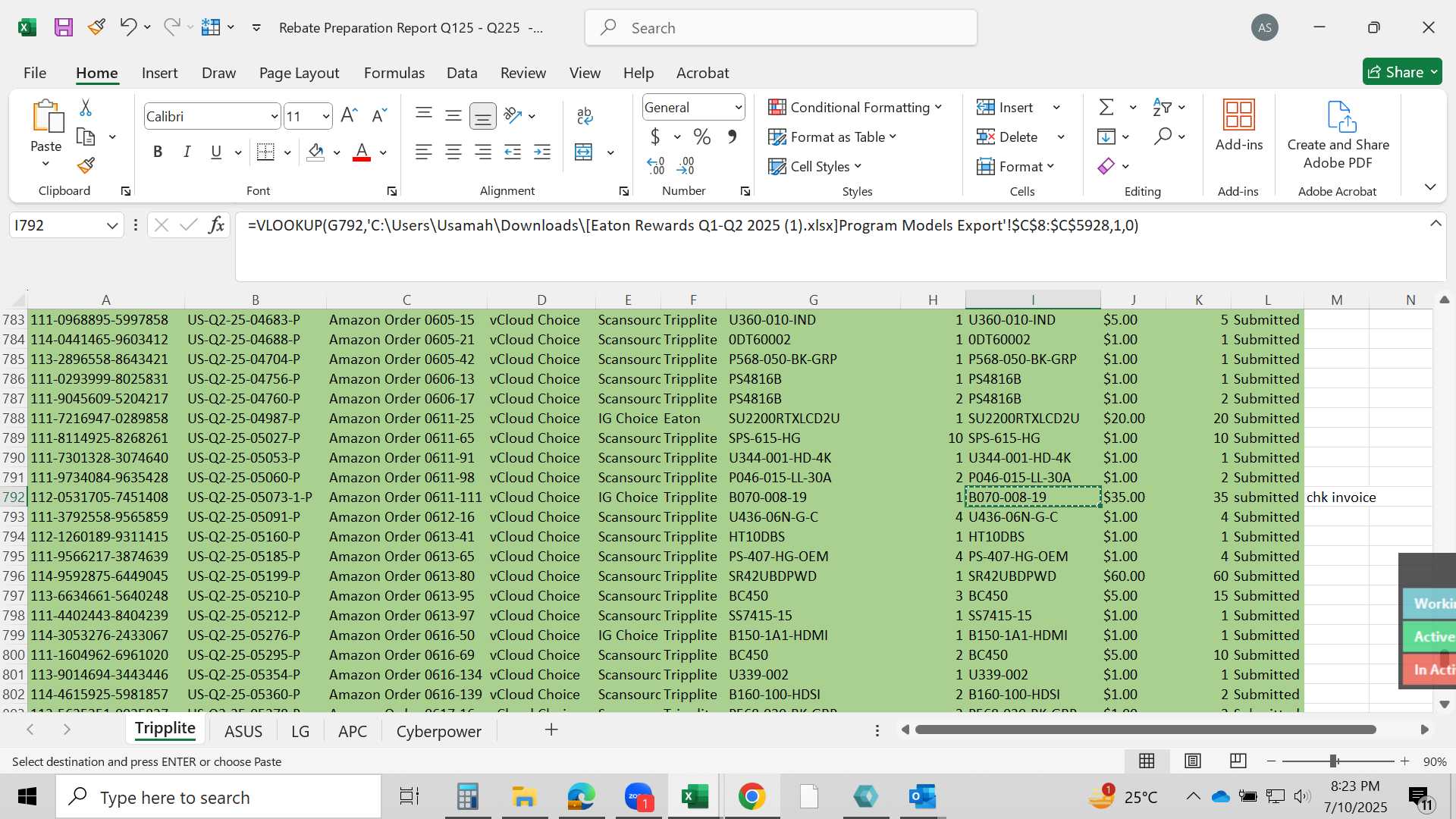Switch to the Data ribbon tab
1456x819 pixels.
[462, 73]
